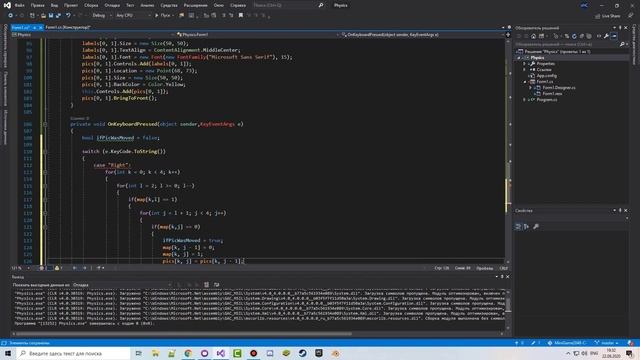Open the Справка menu
The image size is (640, 360).
(x=238, y=5)
